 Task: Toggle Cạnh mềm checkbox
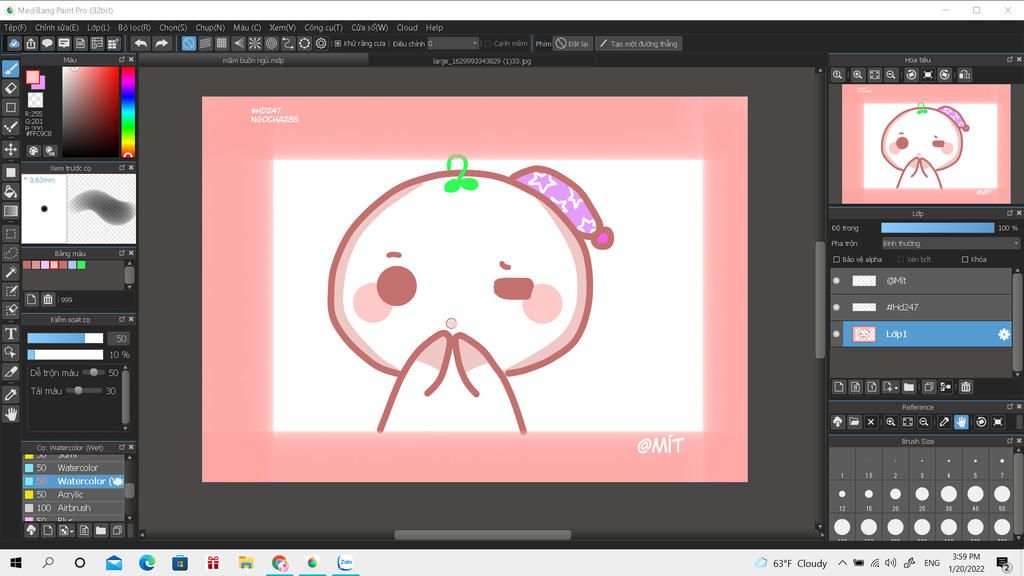487,44
